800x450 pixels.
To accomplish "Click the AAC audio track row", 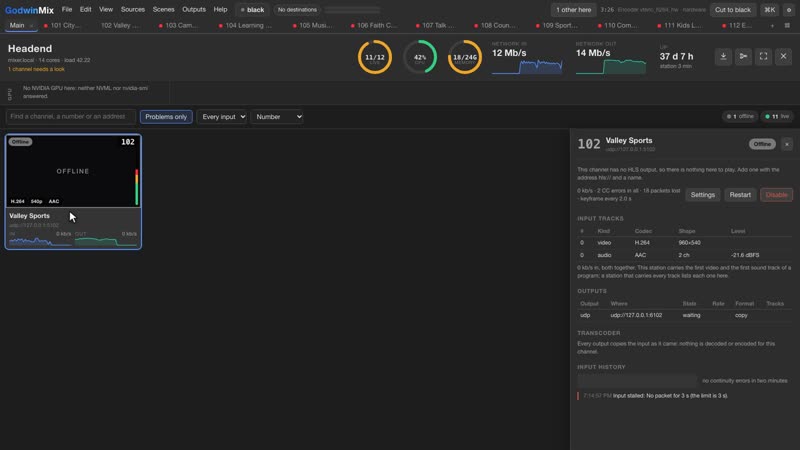I will click(685, 255).
